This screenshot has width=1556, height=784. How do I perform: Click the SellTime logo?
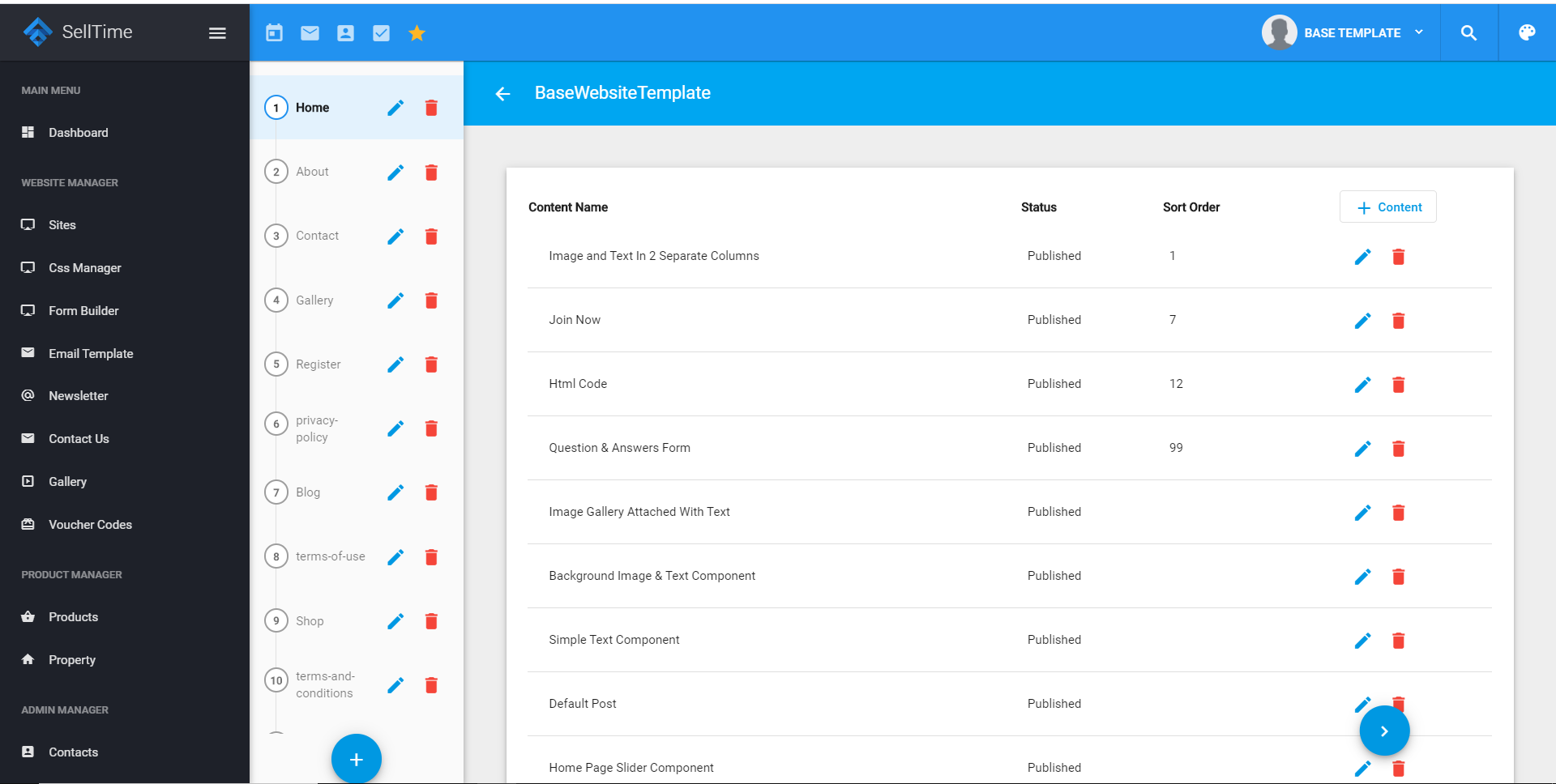click(x=78, y=32)
